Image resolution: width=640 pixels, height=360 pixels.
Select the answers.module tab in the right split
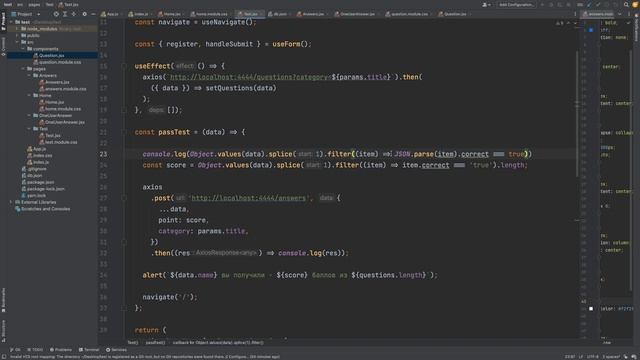click(x=598, y=14)
